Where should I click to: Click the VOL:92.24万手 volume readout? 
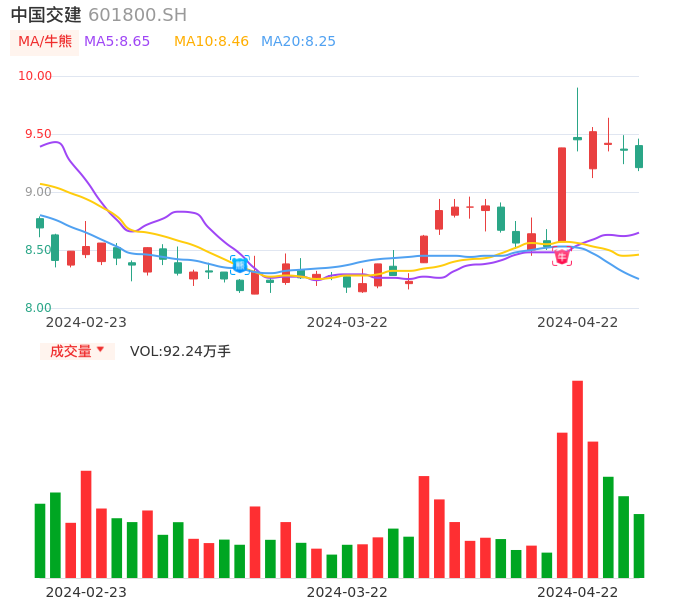180,351
